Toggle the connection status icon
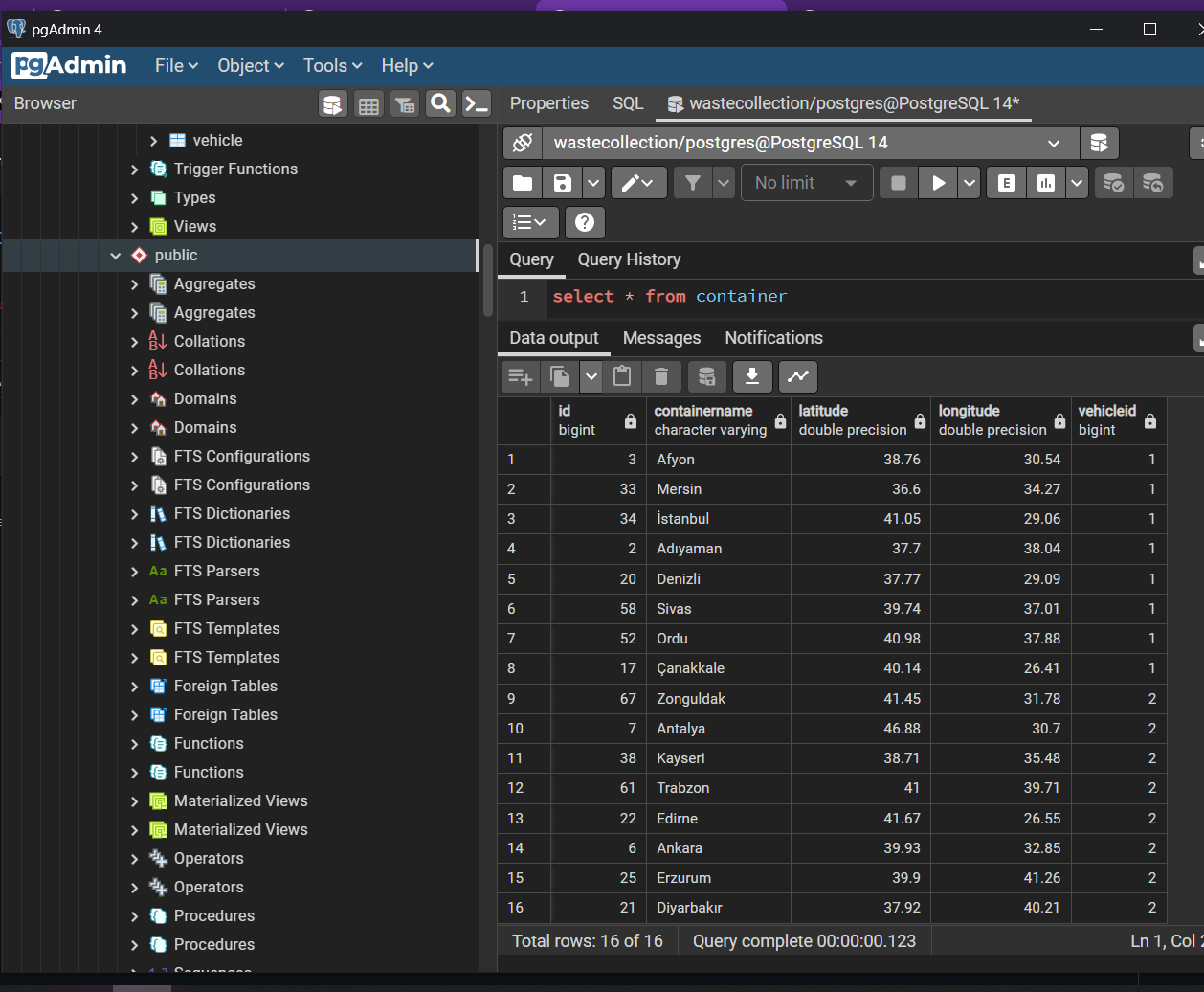The width and height of the screenshot is (1204, 992). [523, 143]
